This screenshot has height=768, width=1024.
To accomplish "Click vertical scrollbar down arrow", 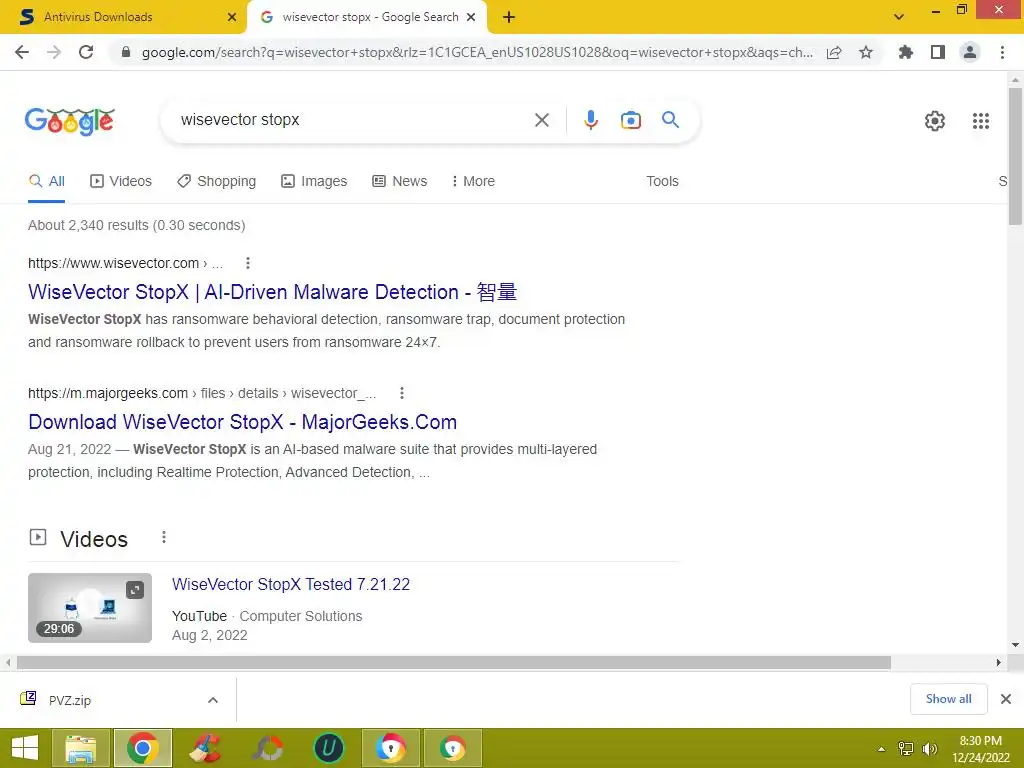I will [1016, 645].
